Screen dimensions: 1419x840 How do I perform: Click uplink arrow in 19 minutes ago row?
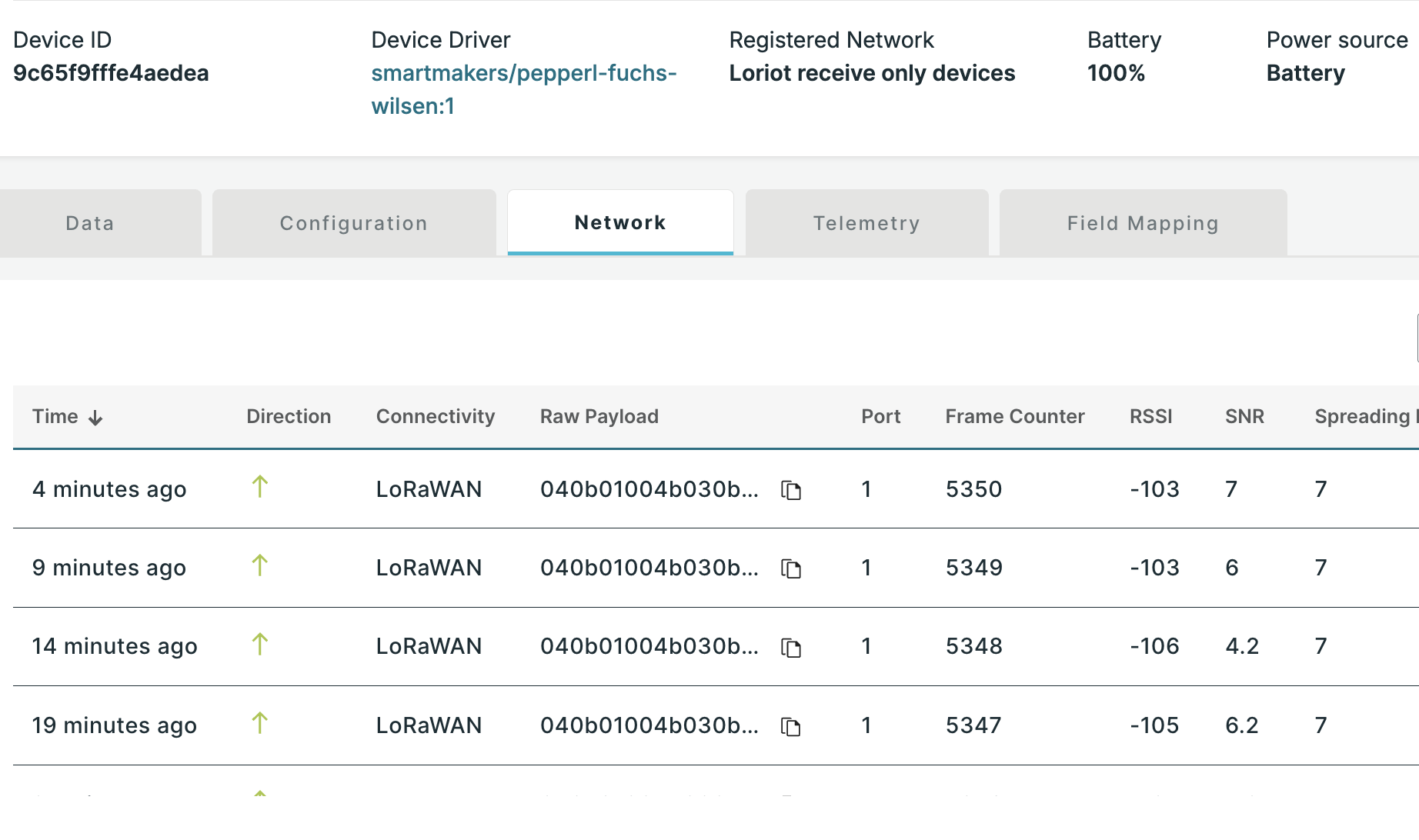click(x=260, y=723)
